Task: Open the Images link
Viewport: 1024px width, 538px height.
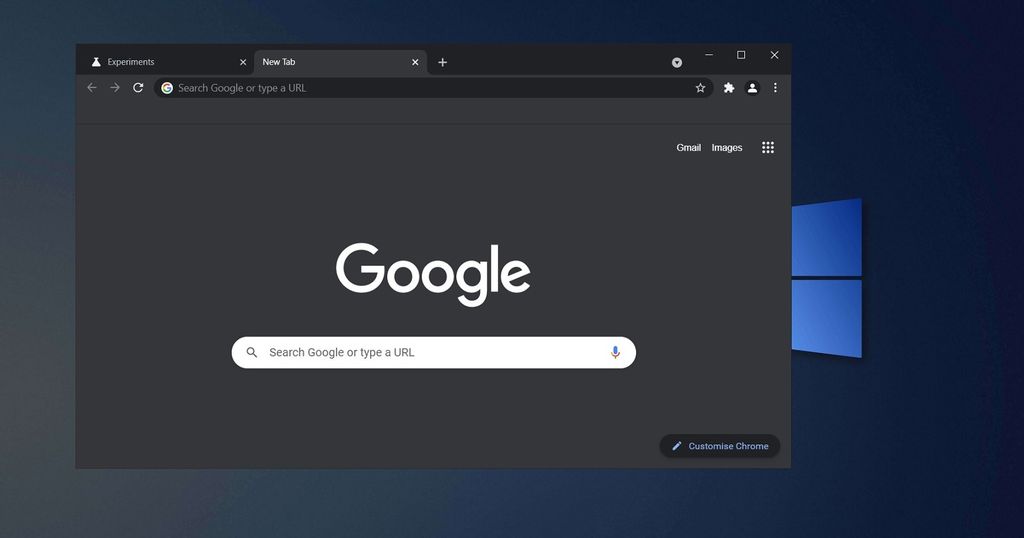Action: coord(727,148)
